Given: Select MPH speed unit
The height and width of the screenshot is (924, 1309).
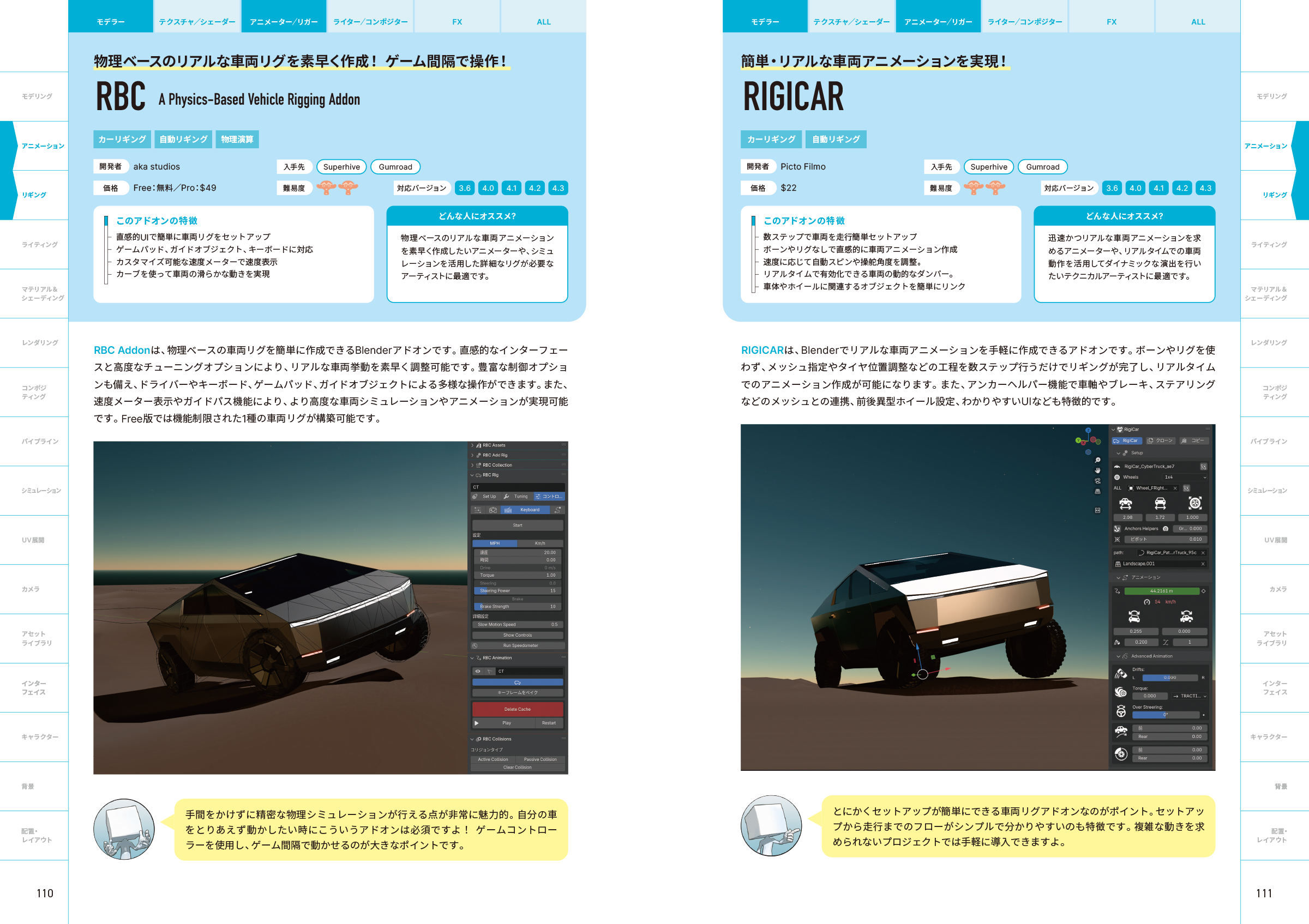Looking at the screenshot, I should tap(494, 543).
